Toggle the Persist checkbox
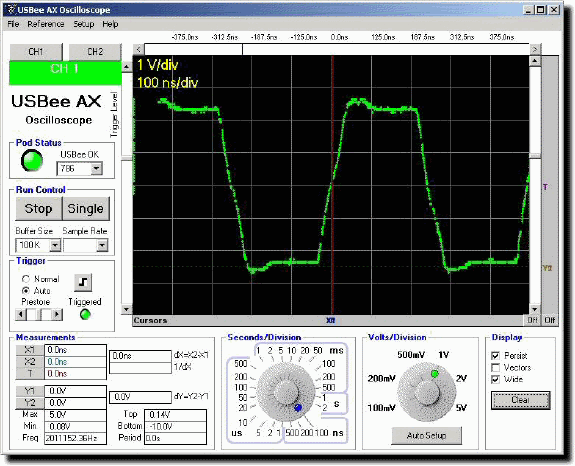Image resolution: width=575 pixels, height=466 pixels. click(495, 356)
